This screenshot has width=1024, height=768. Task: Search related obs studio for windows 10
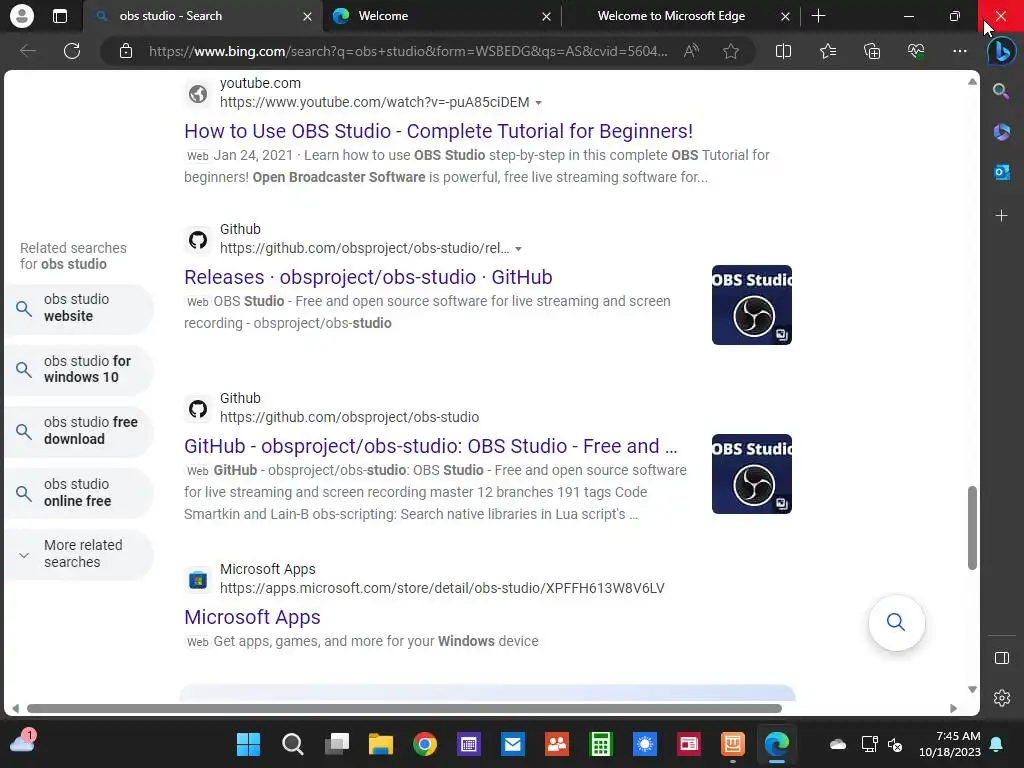(x=78, y=369)
